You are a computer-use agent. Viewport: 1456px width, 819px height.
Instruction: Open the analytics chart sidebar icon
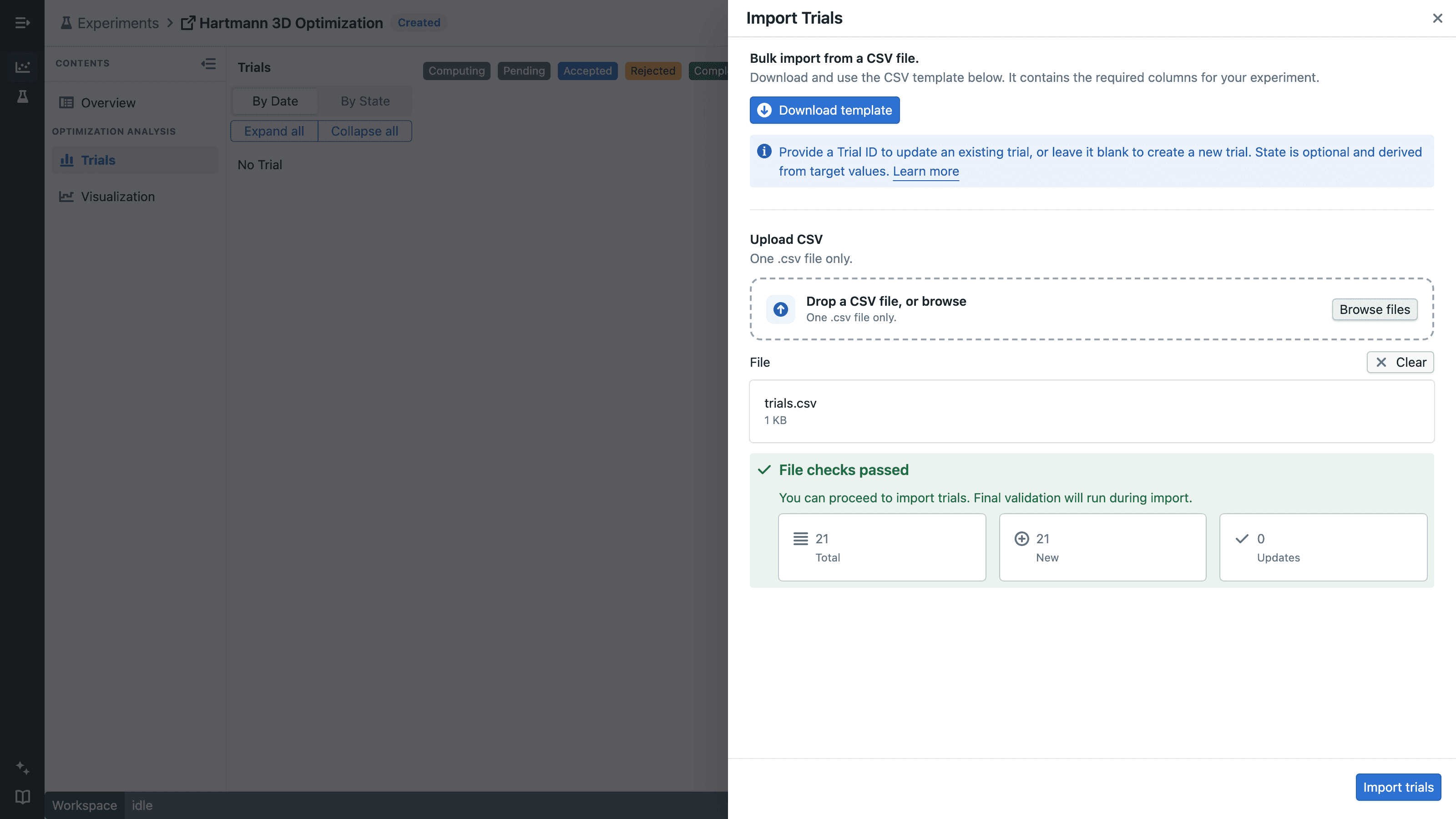[x=22, y=67]
